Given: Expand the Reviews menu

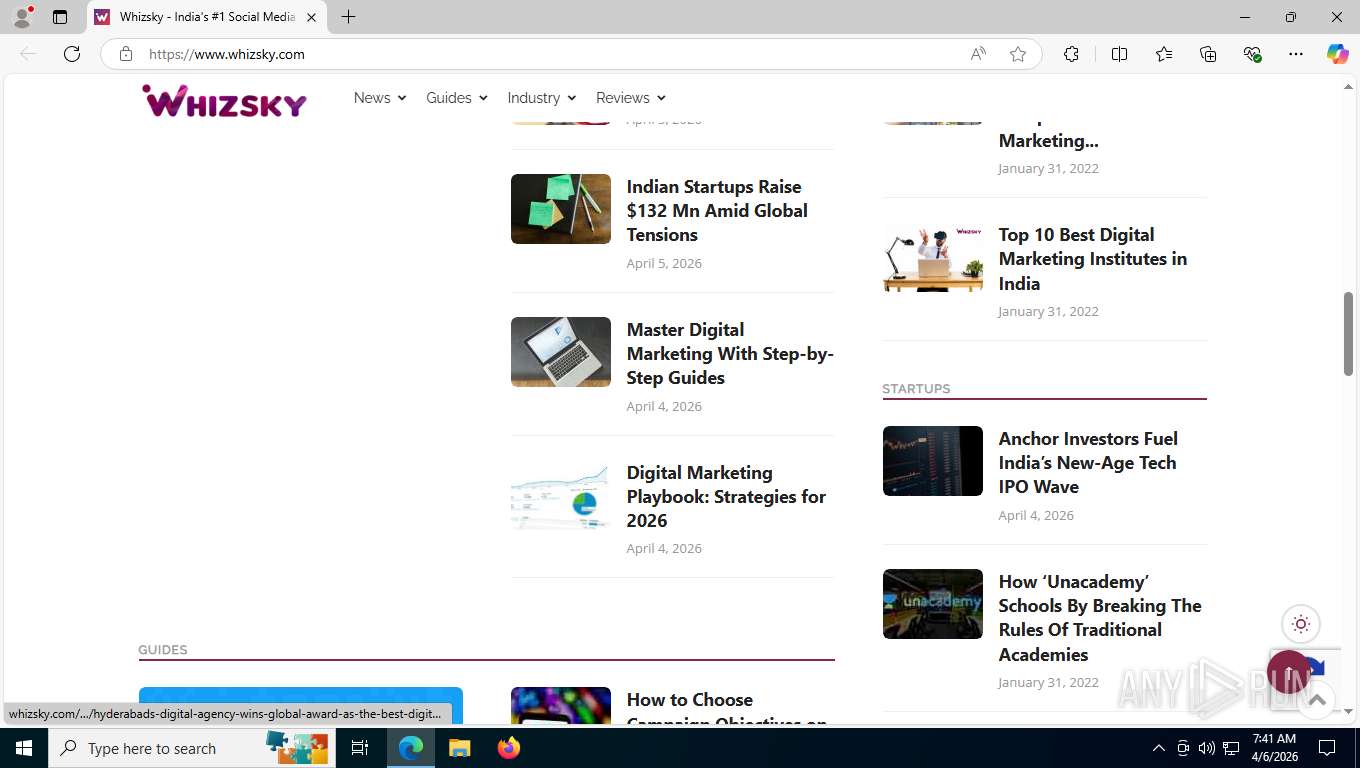Looking at the screenshot, I should (631, 98).
